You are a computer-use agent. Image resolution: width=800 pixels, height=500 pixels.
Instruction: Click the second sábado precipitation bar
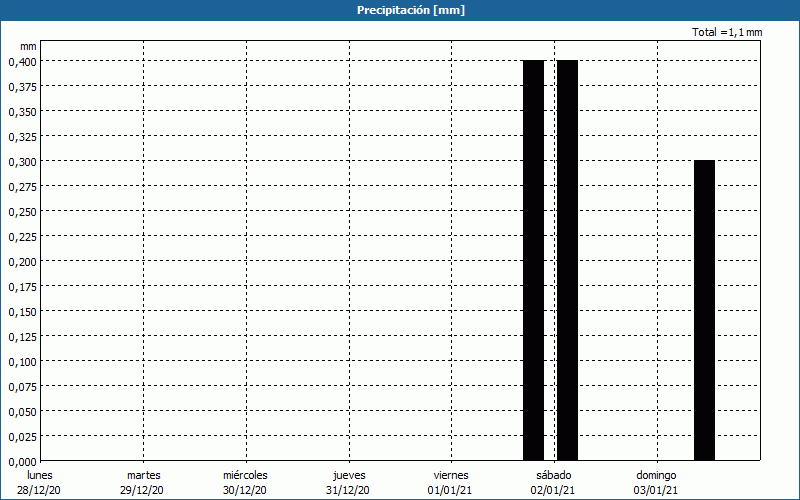point(567,260)
